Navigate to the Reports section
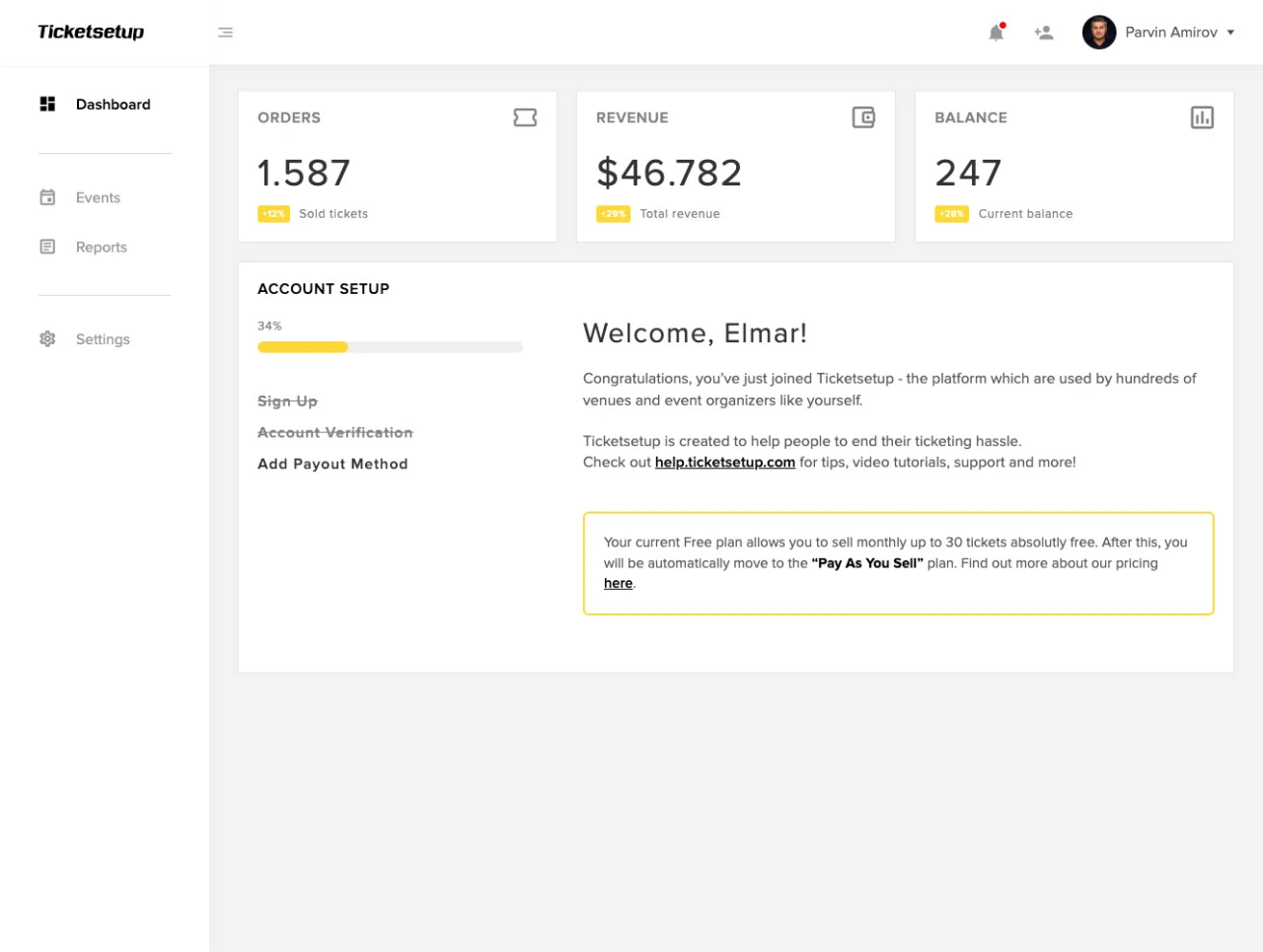The image size is (1263, 952). tap(102, 247)
